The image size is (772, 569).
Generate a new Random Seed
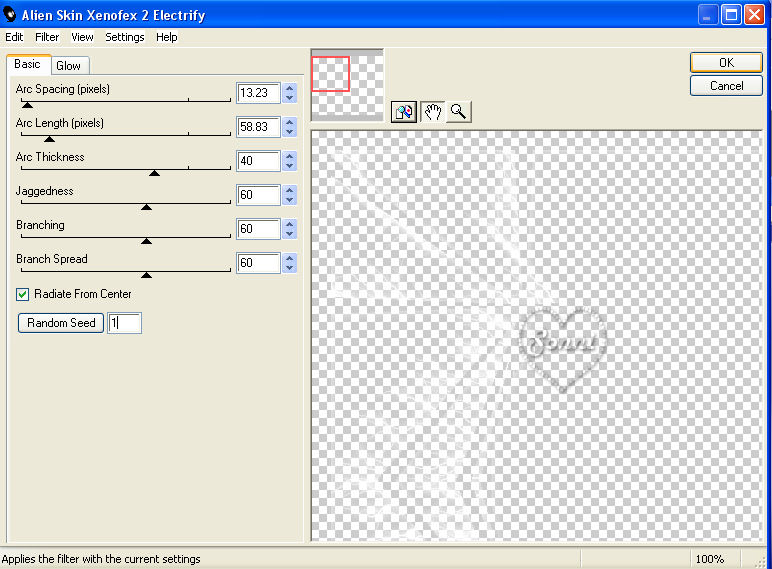coord(61,323)
